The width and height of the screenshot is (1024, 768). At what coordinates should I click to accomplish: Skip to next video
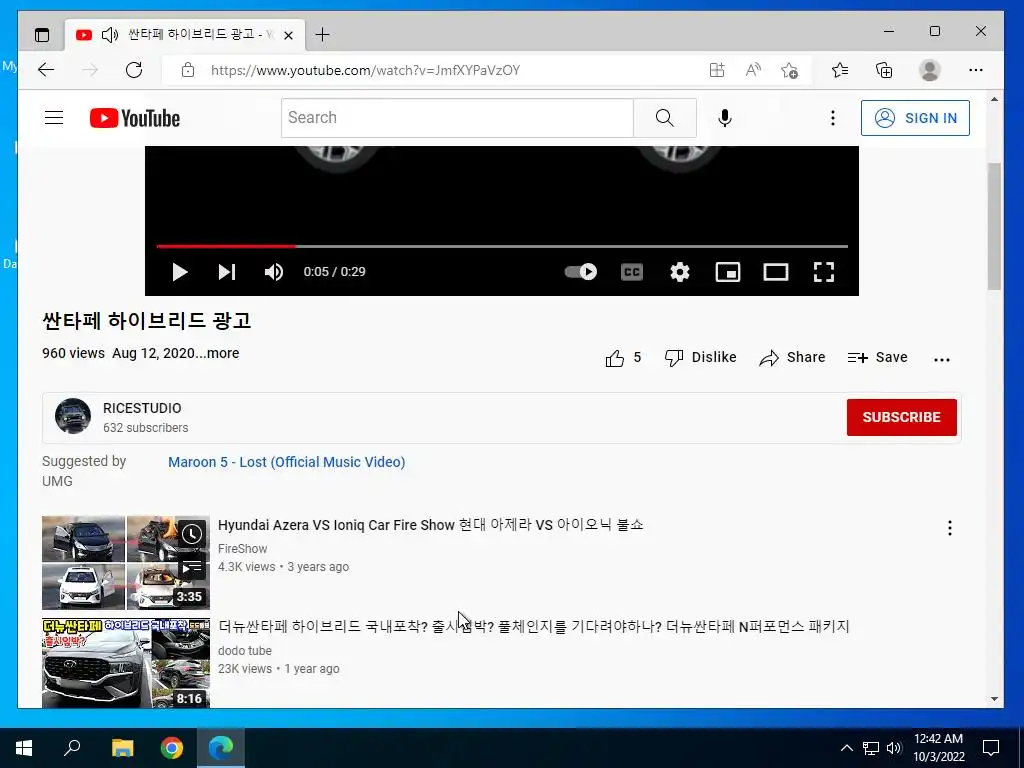tap(227, 272)
